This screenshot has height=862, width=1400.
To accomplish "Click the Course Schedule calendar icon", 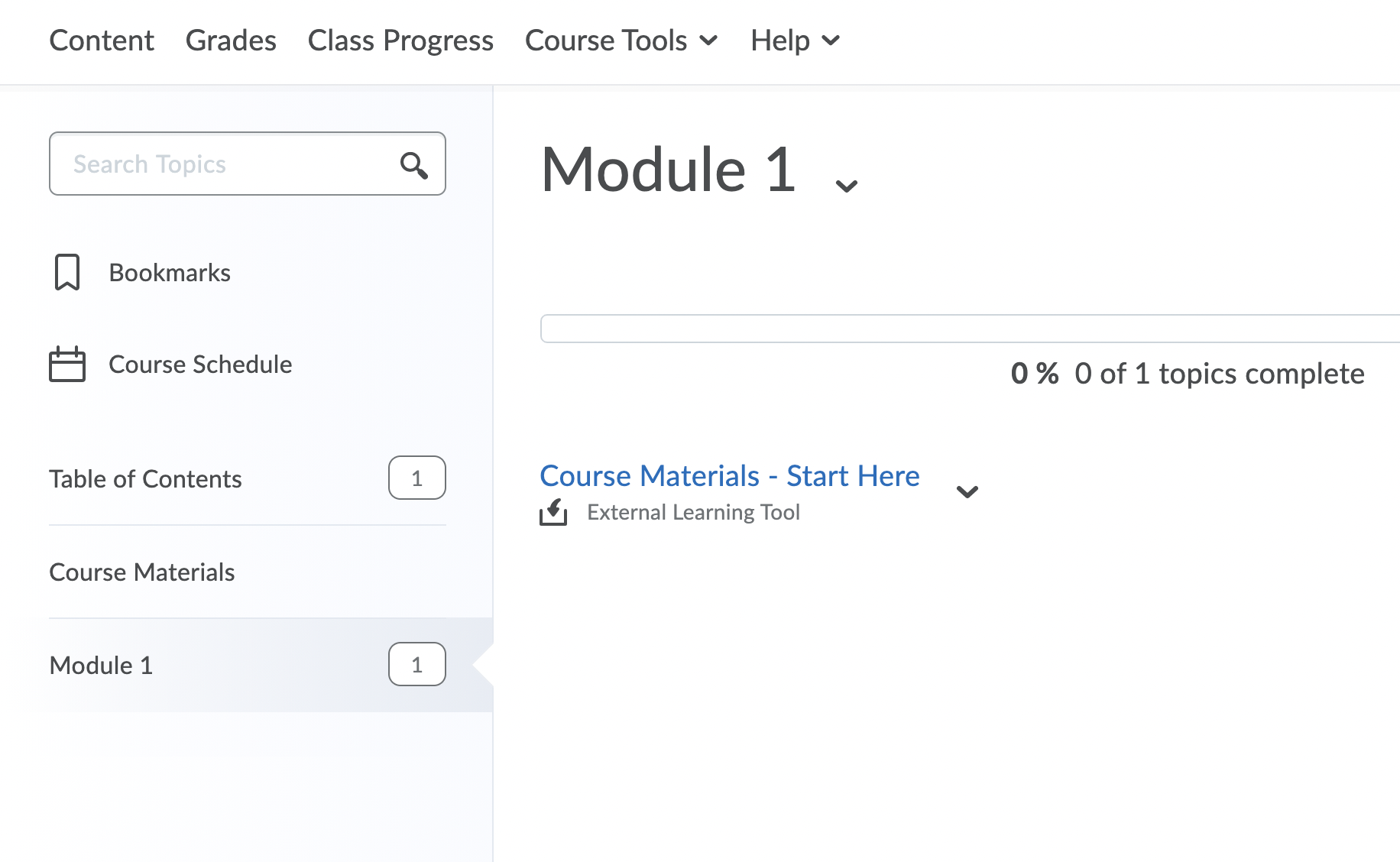I will [x=67, y=364].
